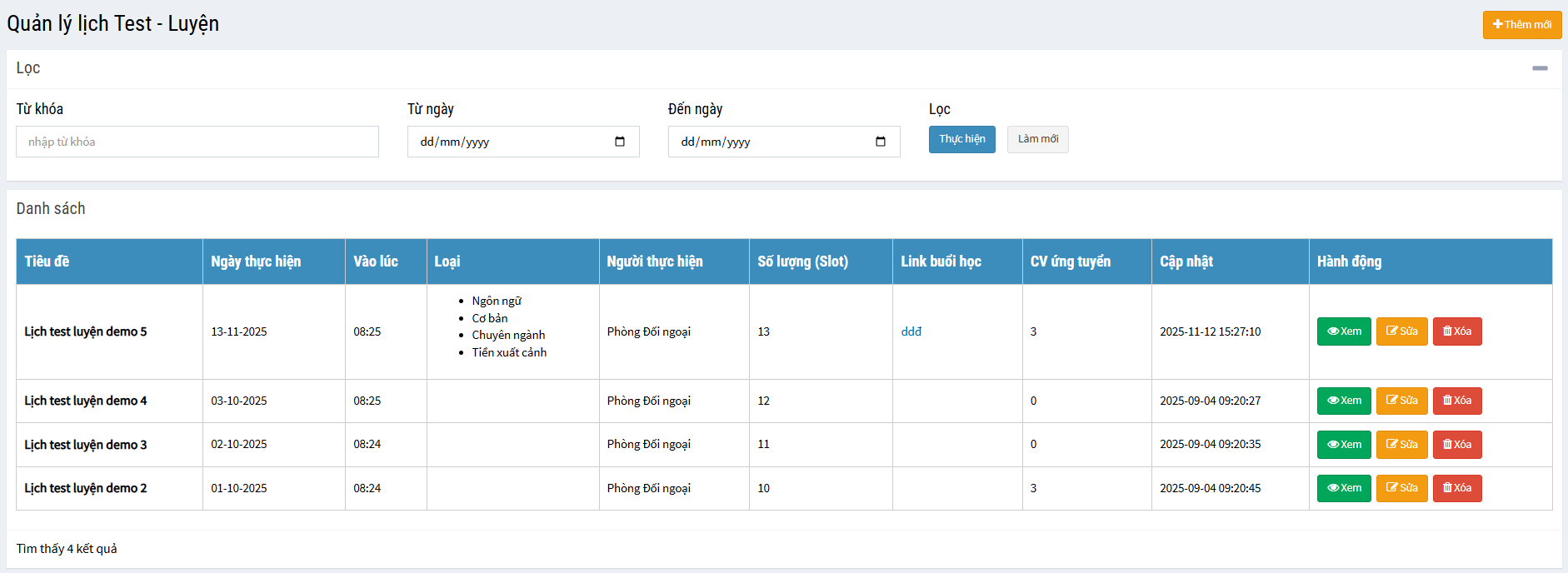Reset filters with Làm mới button

click(x=1037, y=139)
